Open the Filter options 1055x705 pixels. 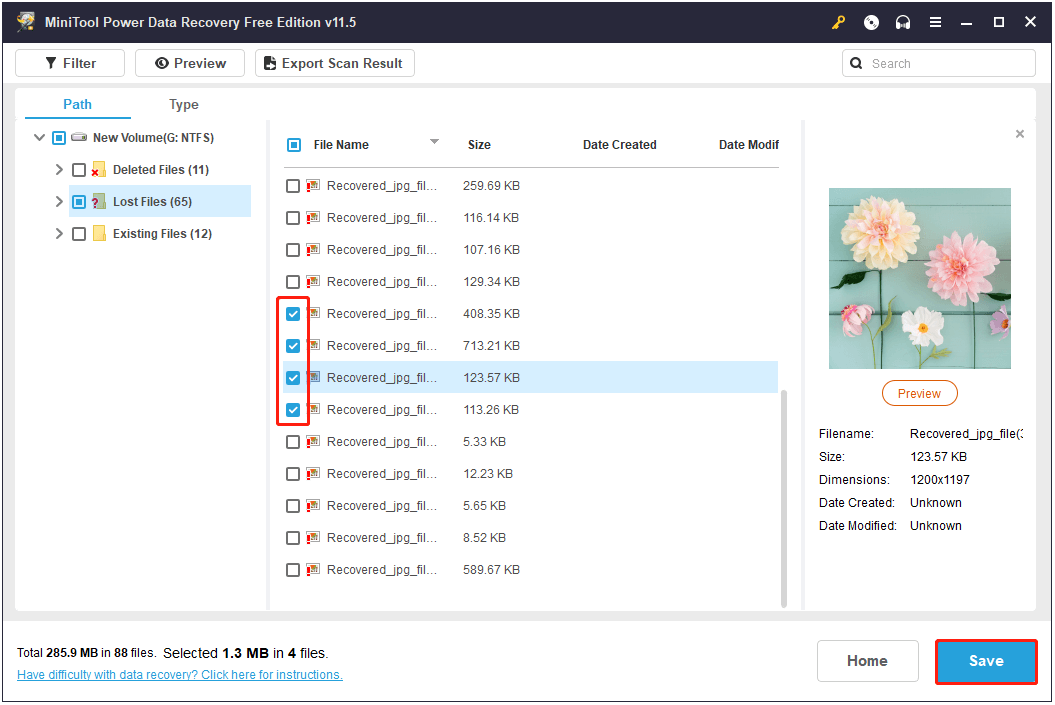[x=70, y=63]
